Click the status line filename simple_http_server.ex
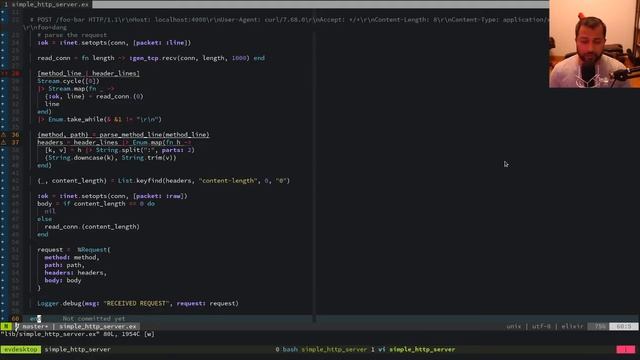This screenshot has width=640, height=360. click(x=98, y=326)
